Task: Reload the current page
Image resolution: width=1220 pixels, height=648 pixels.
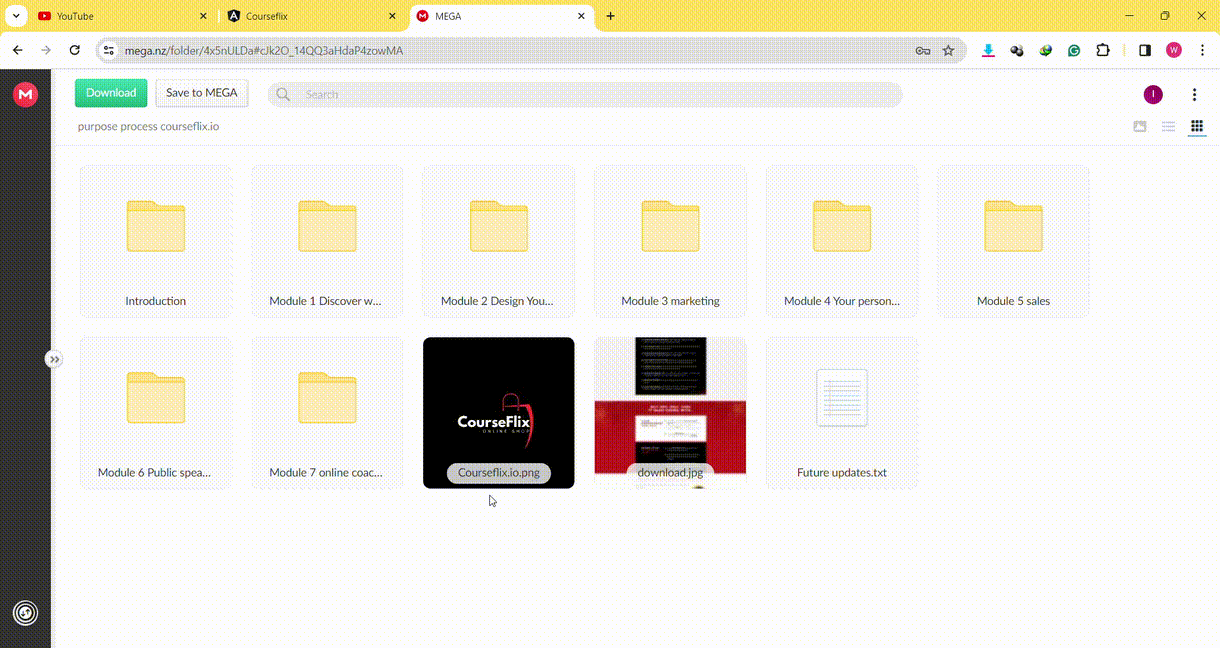Action: point(74,50)
